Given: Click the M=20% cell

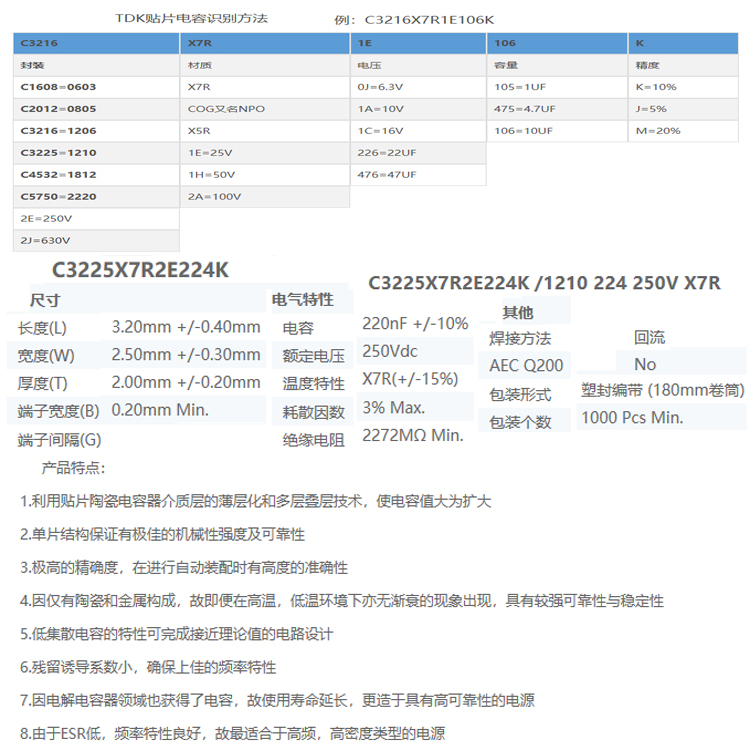Looking at the screenshot, I should pyautogui.click(x=684, y=131).
